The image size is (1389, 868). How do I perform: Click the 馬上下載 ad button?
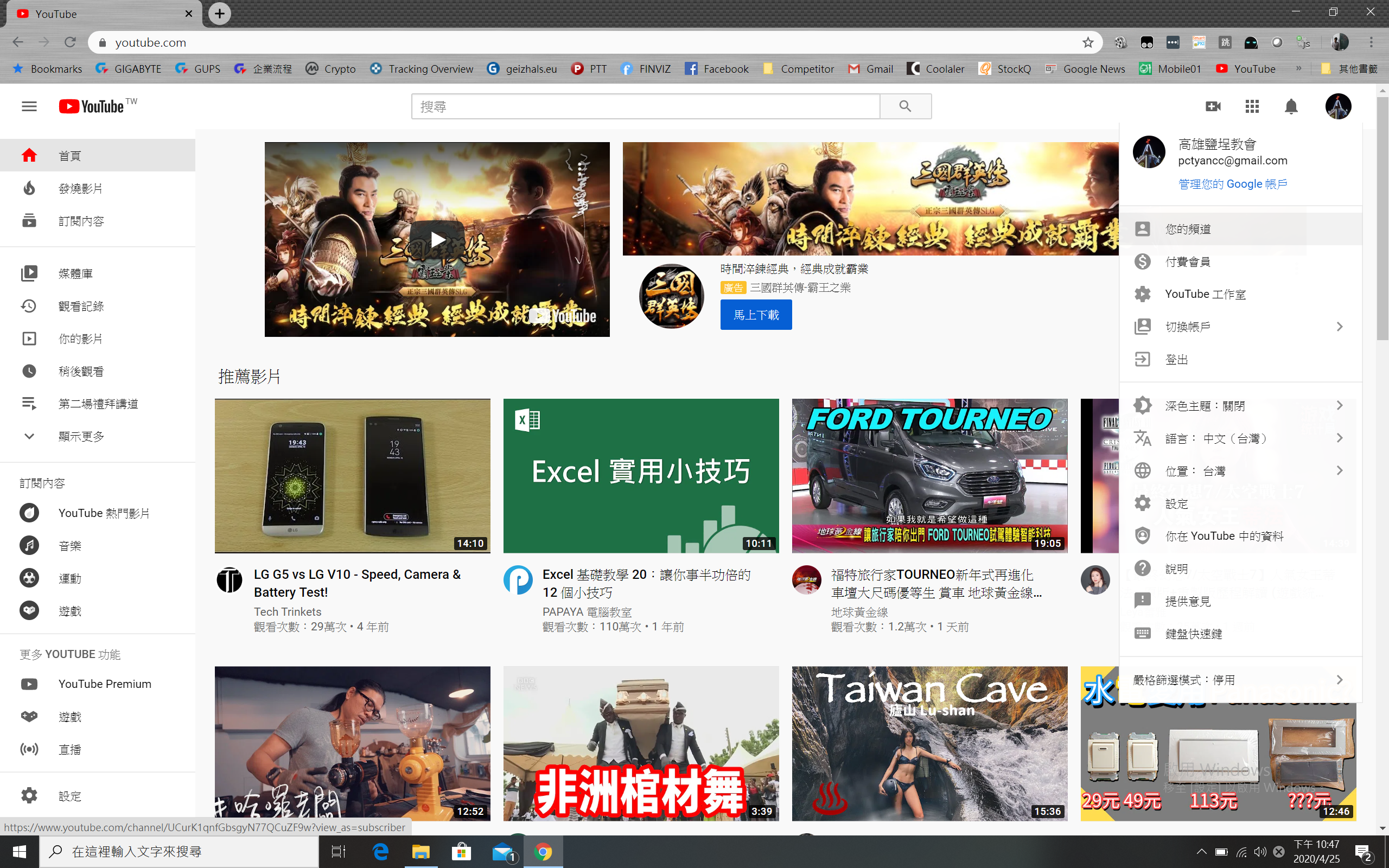click(x=756, y=315)
